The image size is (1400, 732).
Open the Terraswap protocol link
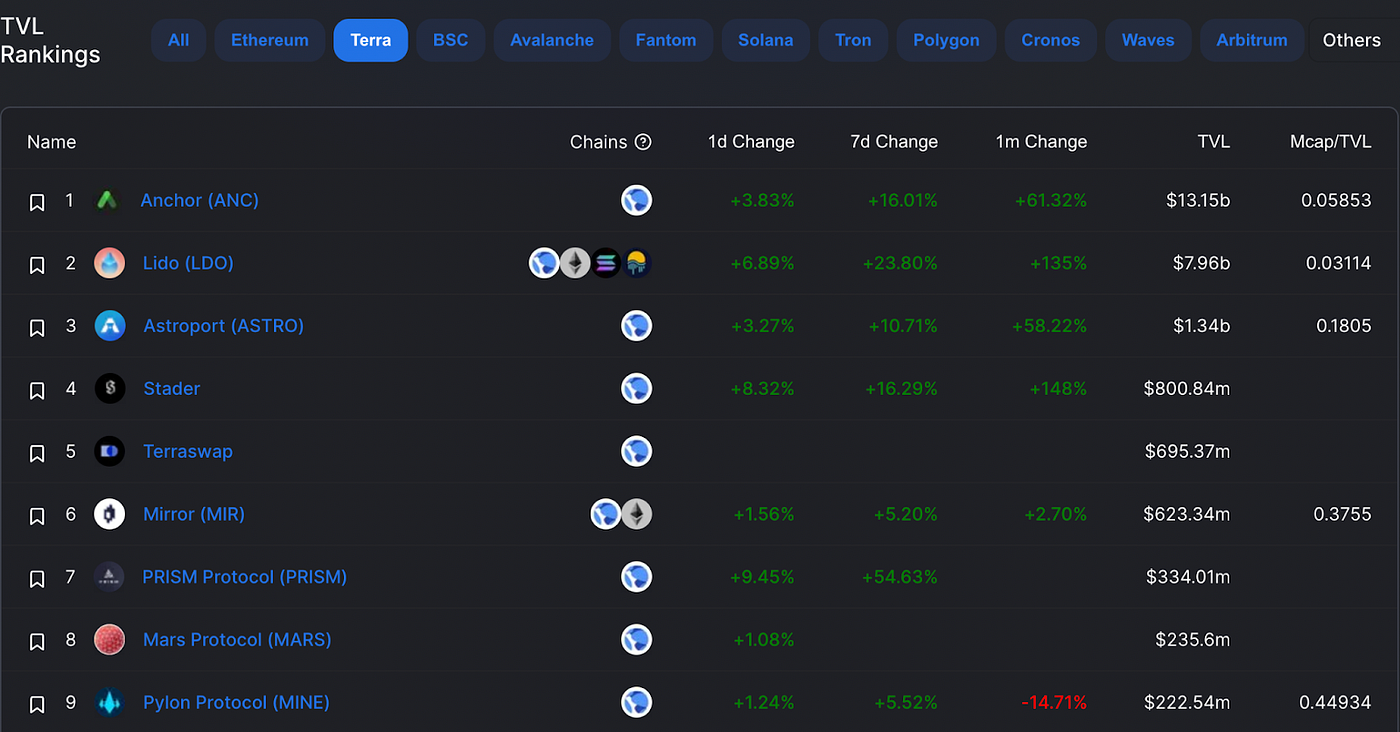point(188,451)
